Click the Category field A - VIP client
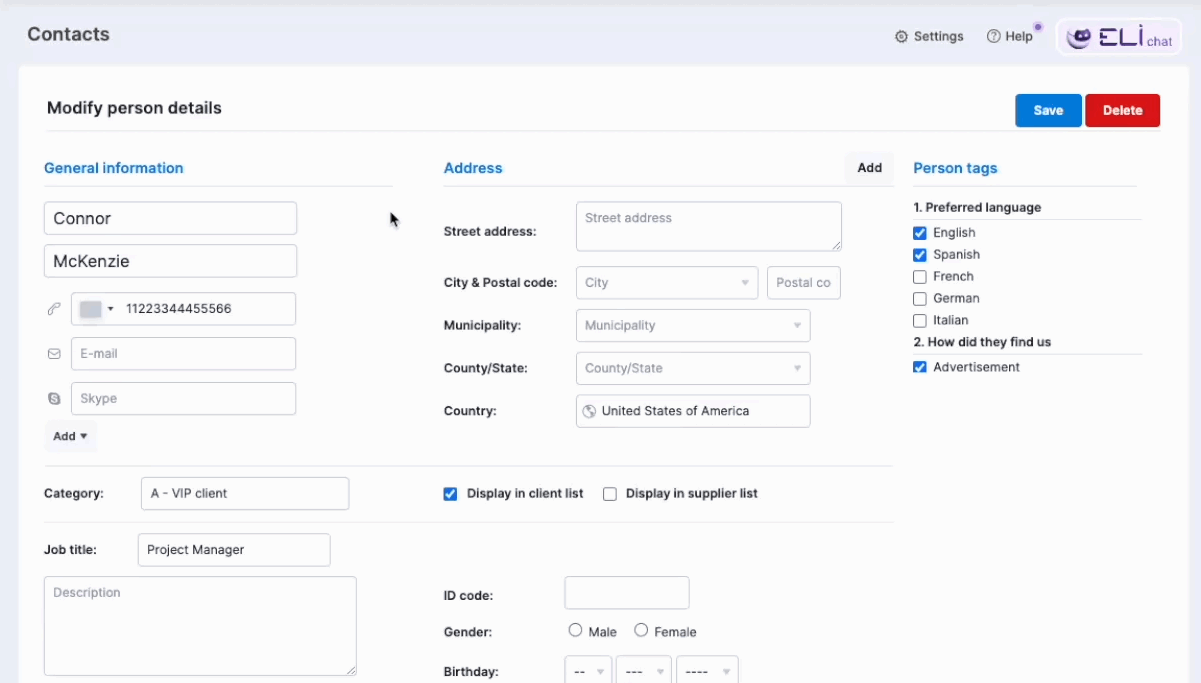 tap(245, 493)
